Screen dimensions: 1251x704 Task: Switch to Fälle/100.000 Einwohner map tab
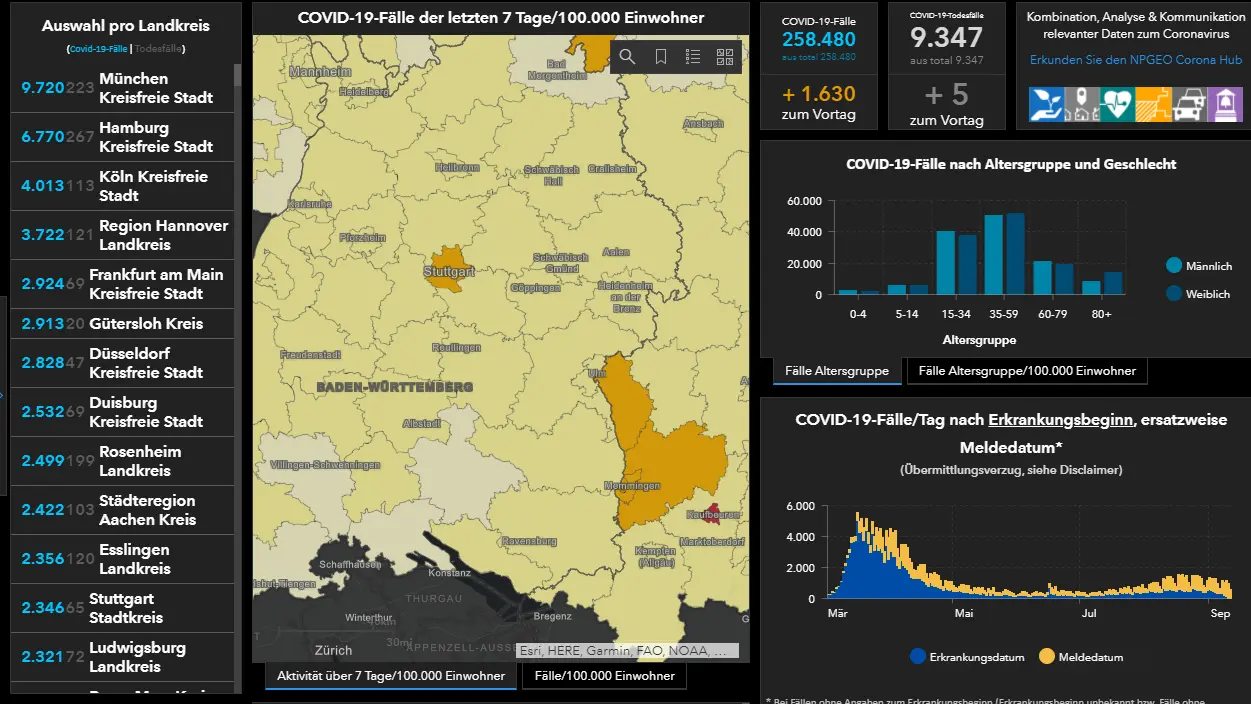605,676
